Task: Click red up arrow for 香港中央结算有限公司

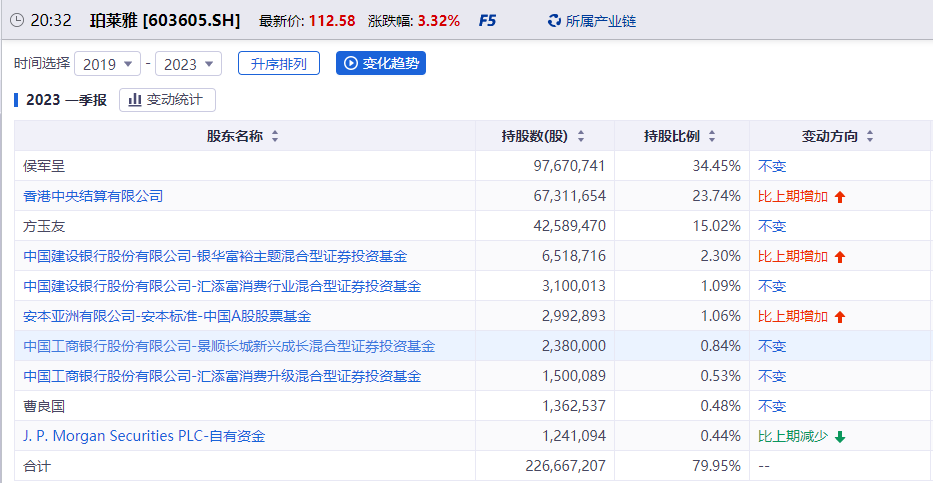Action: click(840, 197)
